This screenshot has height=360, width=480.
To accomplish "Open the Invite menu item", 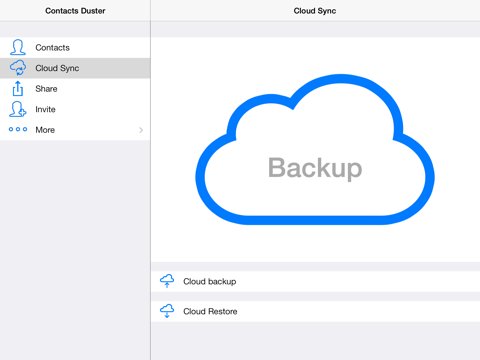I will (x=75, y=109).
